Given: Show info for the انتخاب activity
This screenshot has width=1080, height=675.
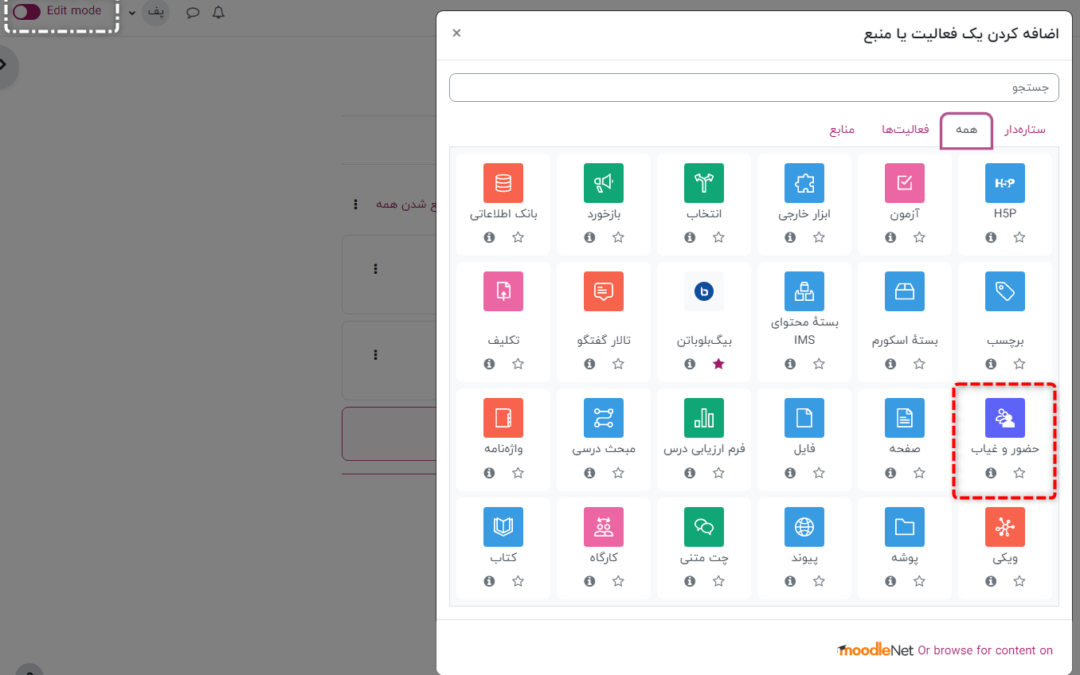Looking at the screenshot, I should click(x=690, y=238).
